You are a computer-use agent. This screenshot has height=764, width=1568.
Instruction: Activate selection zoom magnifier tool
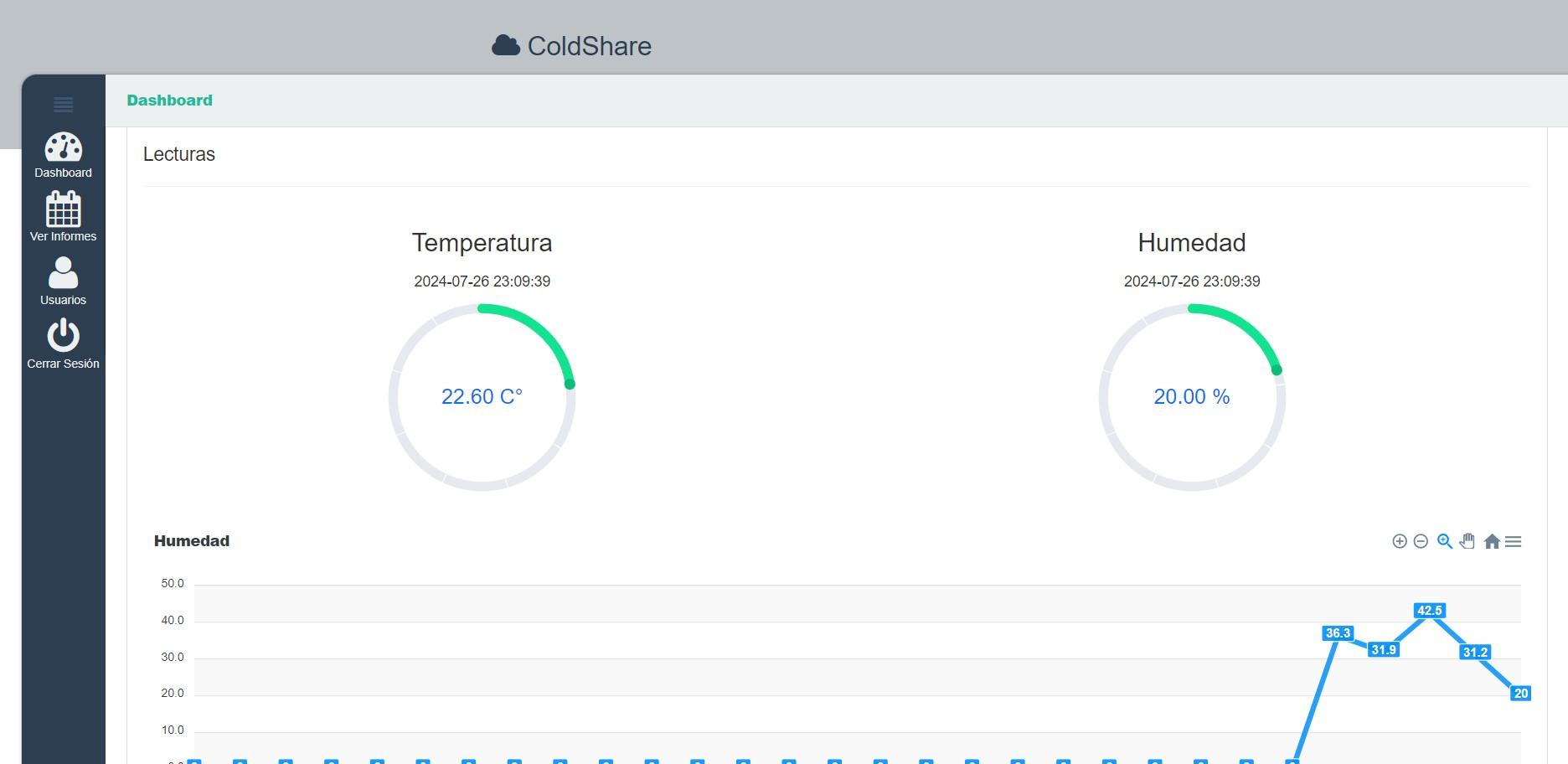click(1444, 541)
